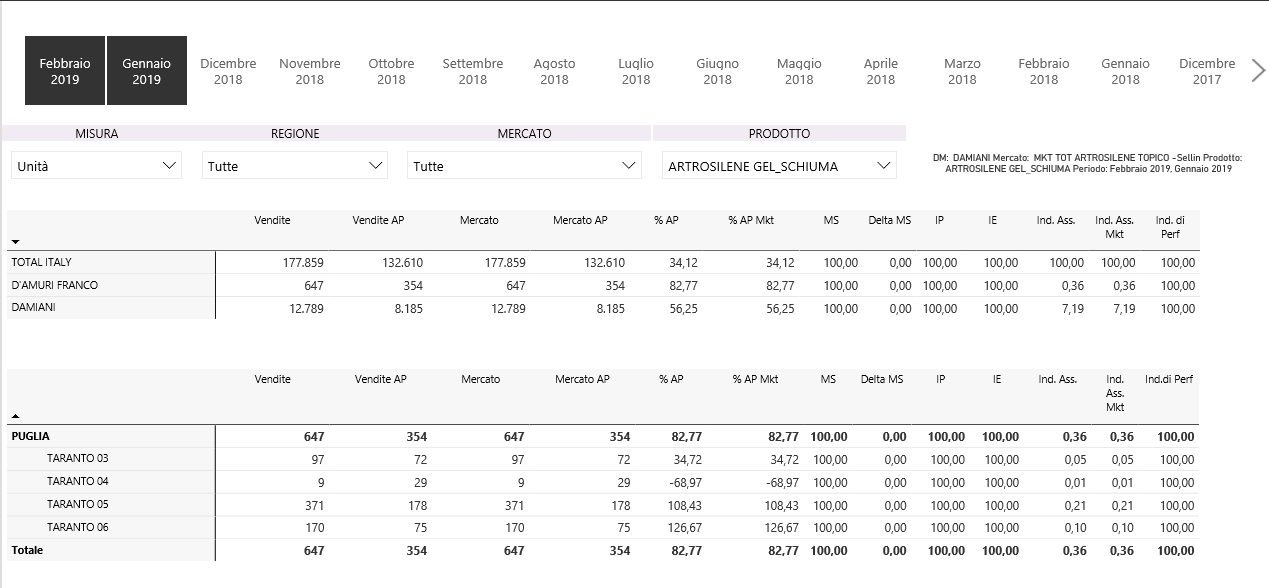This screenshot has height=588, width=1269.
Task: Click Vendite AP header in the bottom table
Action: click(380, 380)
